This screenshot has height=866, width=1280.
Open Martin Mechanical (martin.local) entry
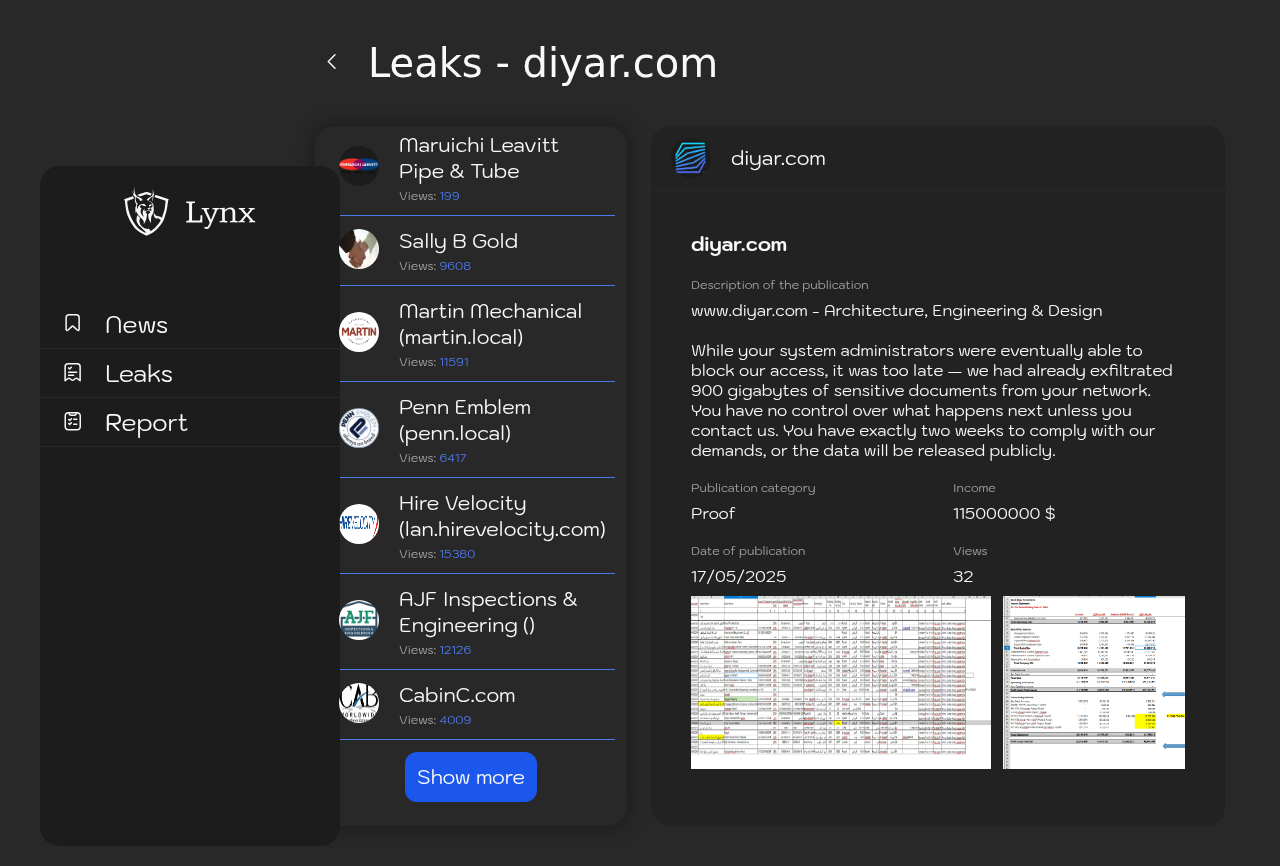(x=477, y=334)
